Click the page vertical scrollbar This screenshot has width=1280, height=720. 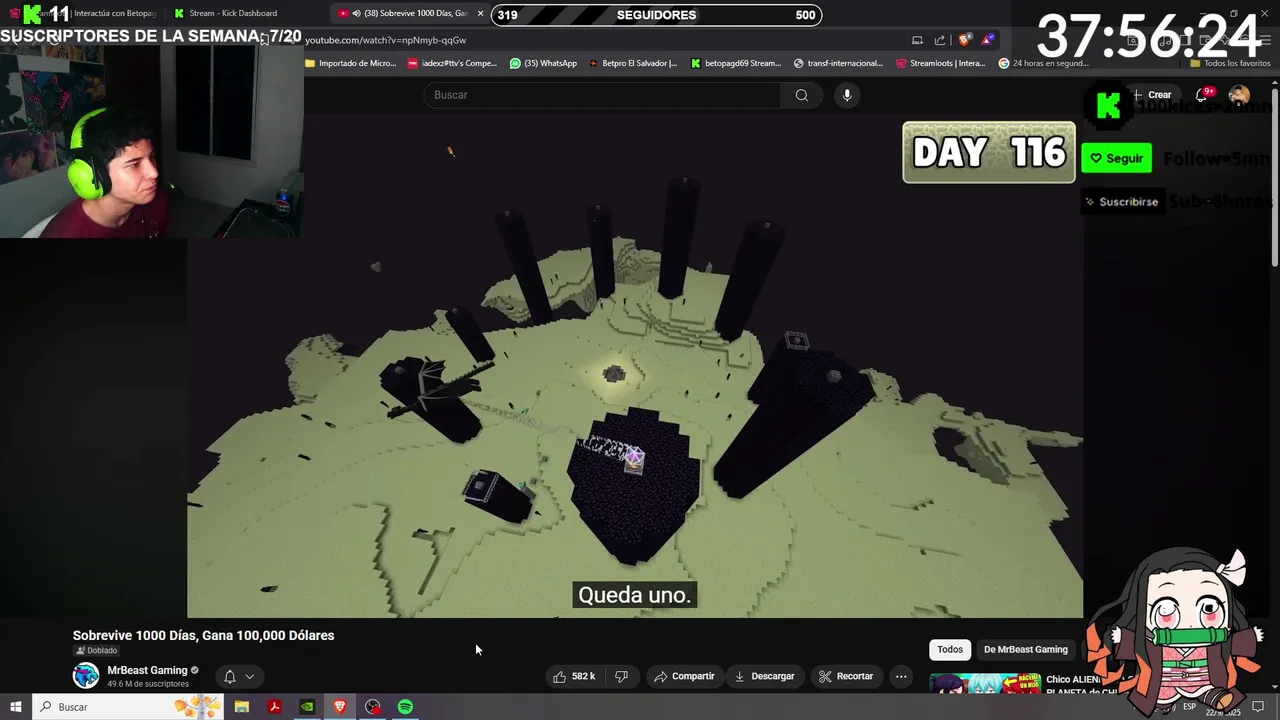[1274, 179]
